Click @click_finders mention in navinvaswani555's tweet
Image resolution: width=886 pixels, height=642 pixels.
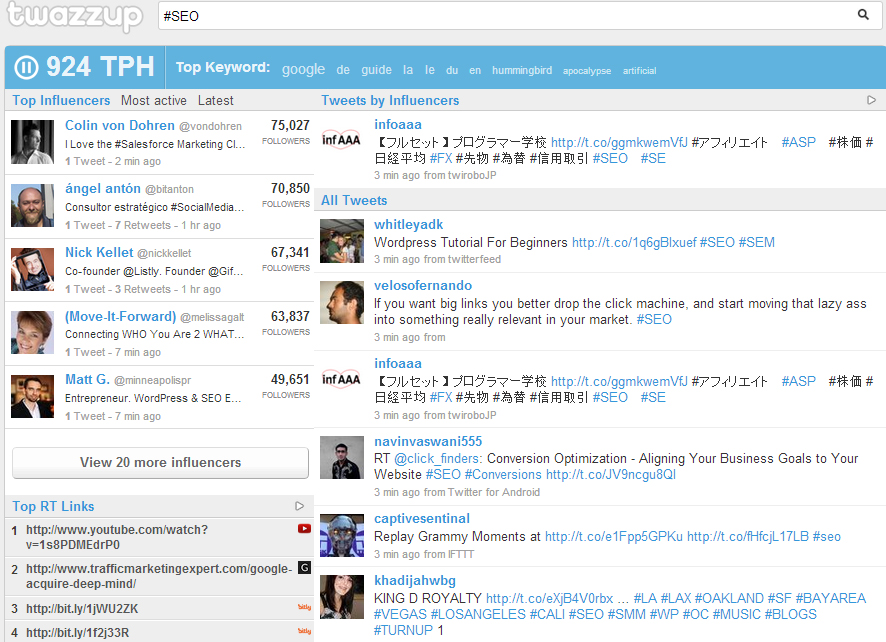pyautogui.click(x=438, y=458)
